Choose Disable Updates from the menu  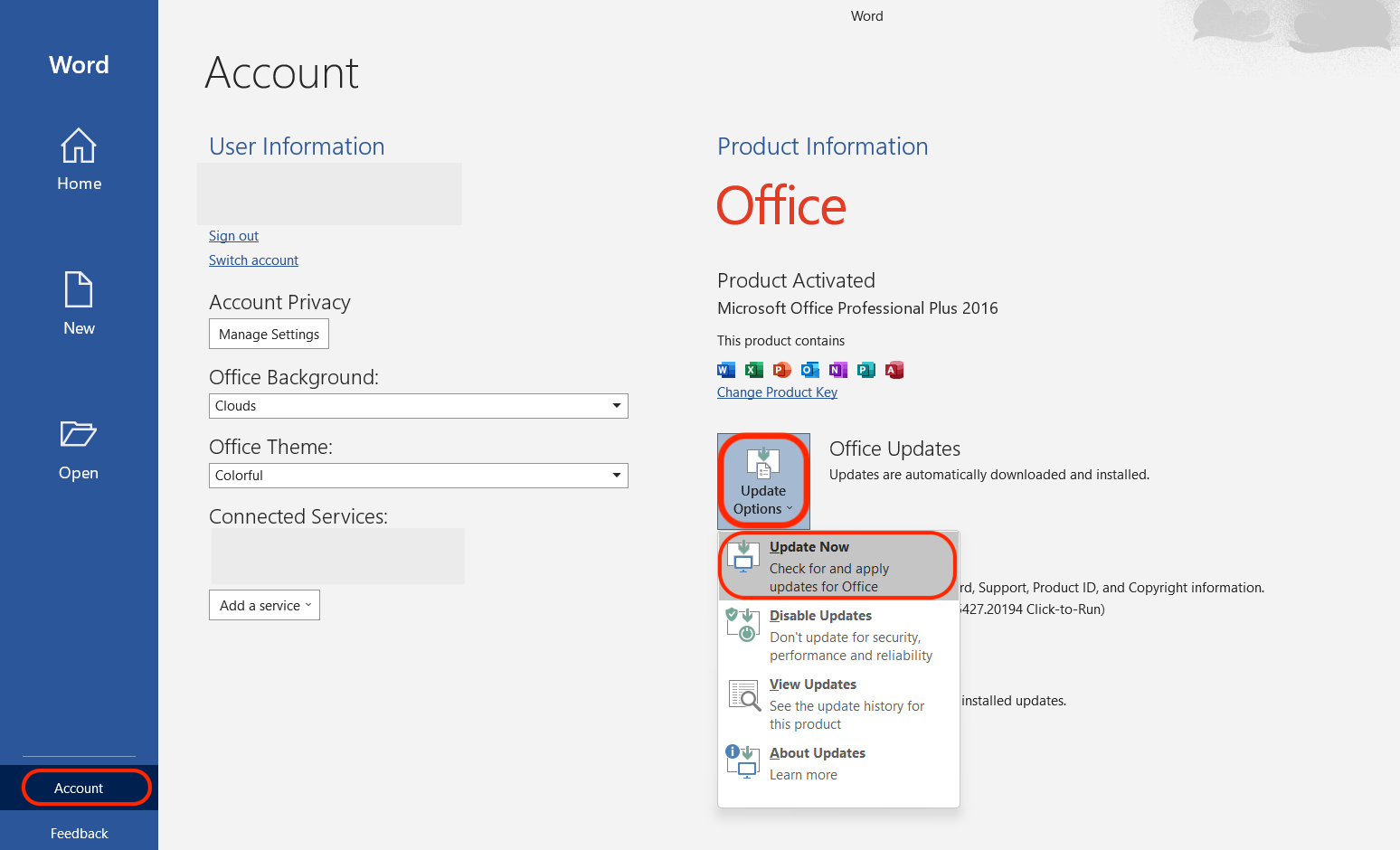point(838,635)
